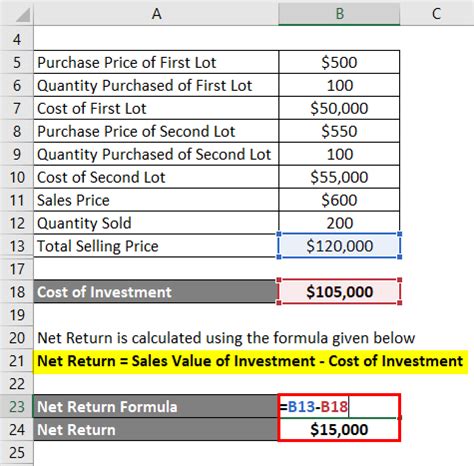474x466 pixels.
Task: Select row 22 header
Action: click(17, 384)
